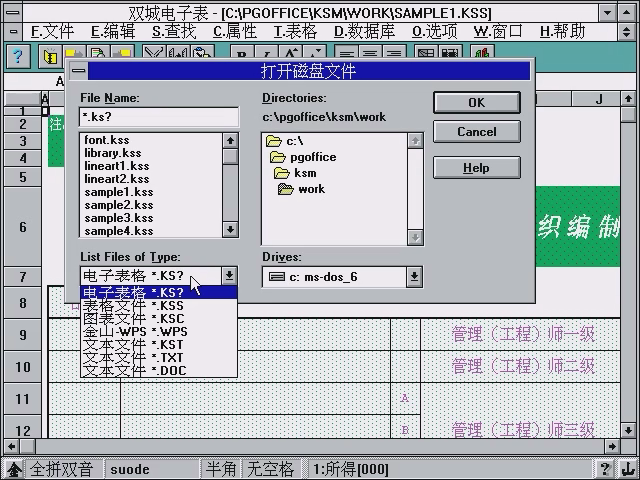The width and height of the screenshot is (640, 480).
Task: Click the blue question mark help toolbar icon
Action: pos(18,56)
